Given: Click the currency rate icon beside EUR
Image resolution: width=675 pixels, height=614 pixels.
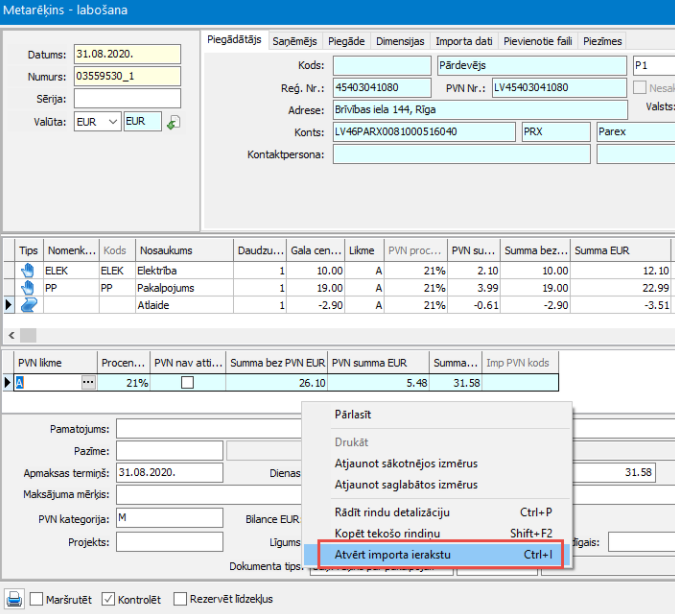Looking at the screenshot, I should click(173, 122).
